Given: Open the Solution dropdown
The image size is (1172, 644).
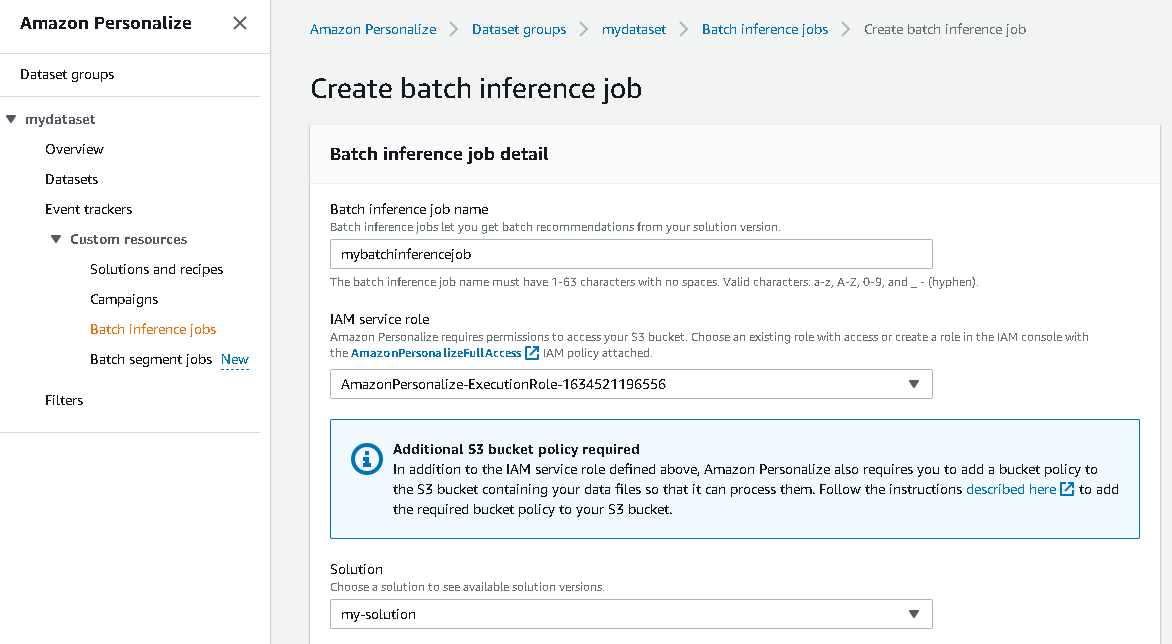Looking at the screenshot, I should tap(631, 614).
